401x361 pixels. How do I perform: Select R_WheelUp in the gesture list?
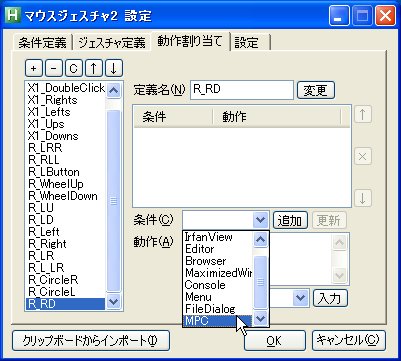coord(66,184)
